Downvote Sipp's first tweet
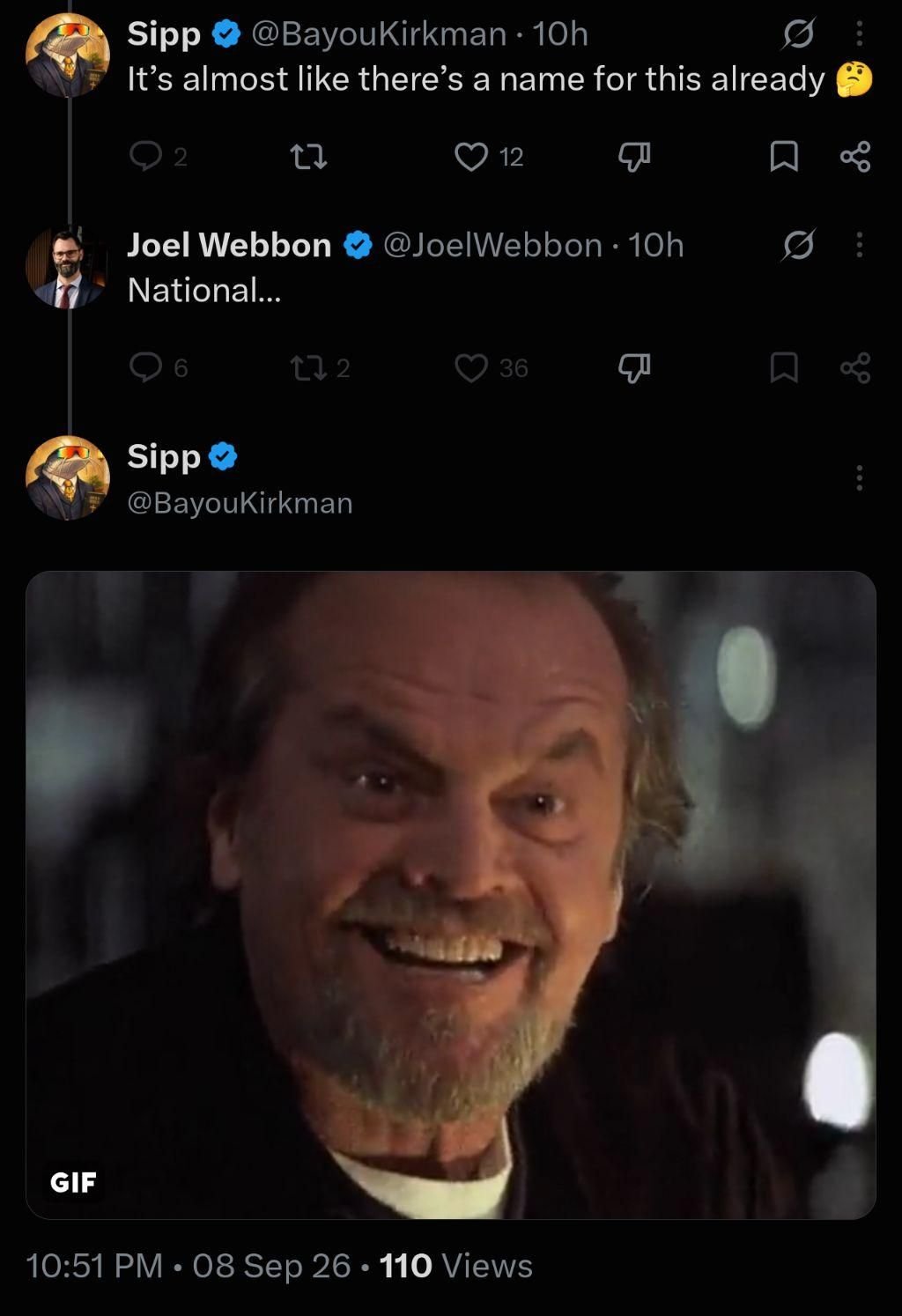Viewport: 902px width, 1316px height. click(x=634, y=157)
